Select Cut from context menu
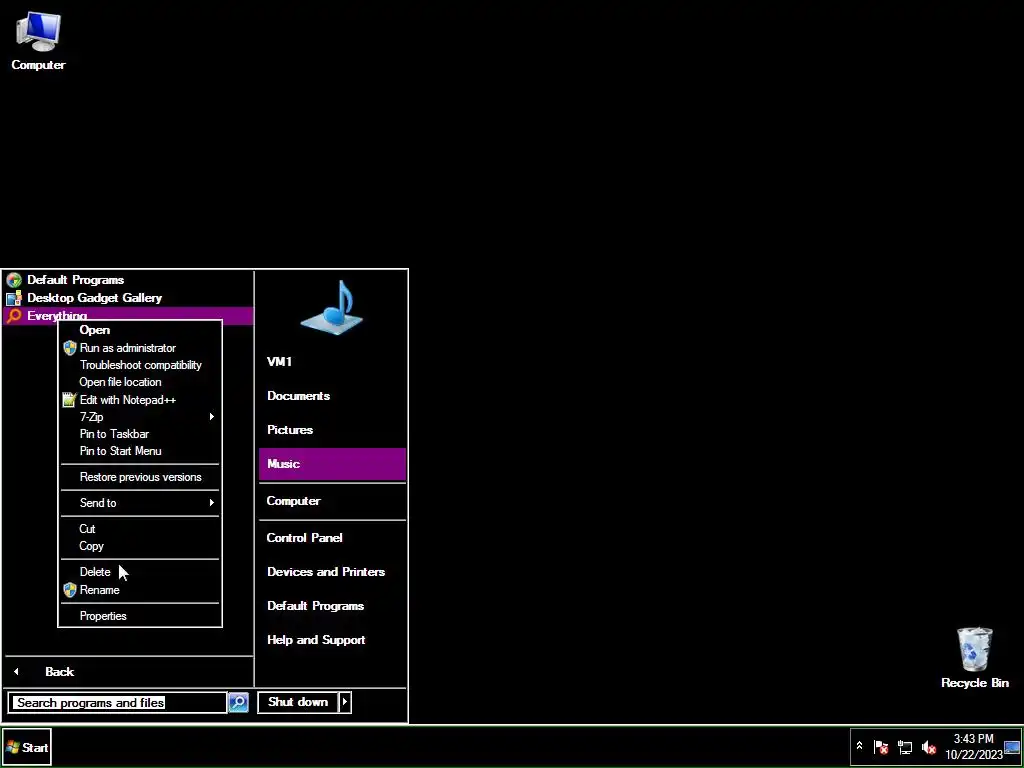Image resolution: width=1024 pixels, height=768 pixels. (140, 529)
